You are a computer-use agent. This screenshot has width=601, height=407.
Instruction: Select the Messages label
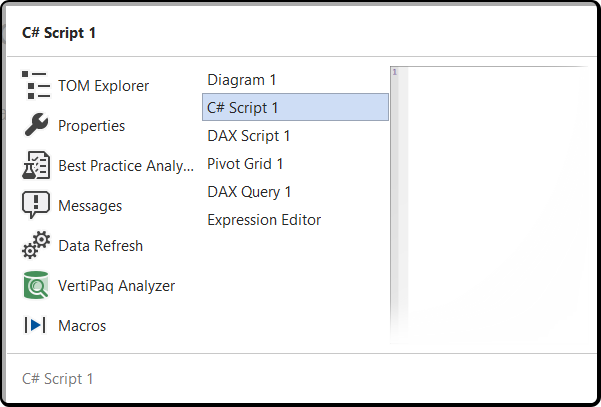click(x=90, y=206)
